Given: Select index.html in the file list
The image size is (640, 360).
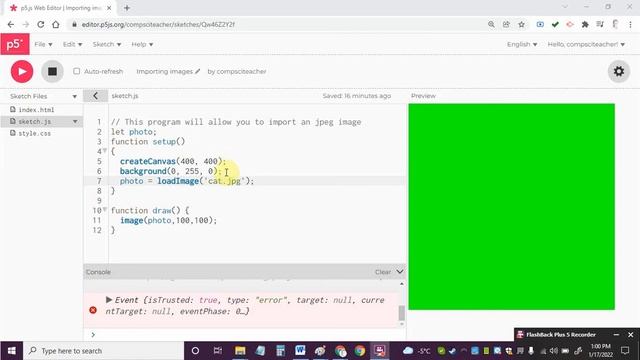Looking at the screenshot, I should pyautogui.click(x=36, y=110).
